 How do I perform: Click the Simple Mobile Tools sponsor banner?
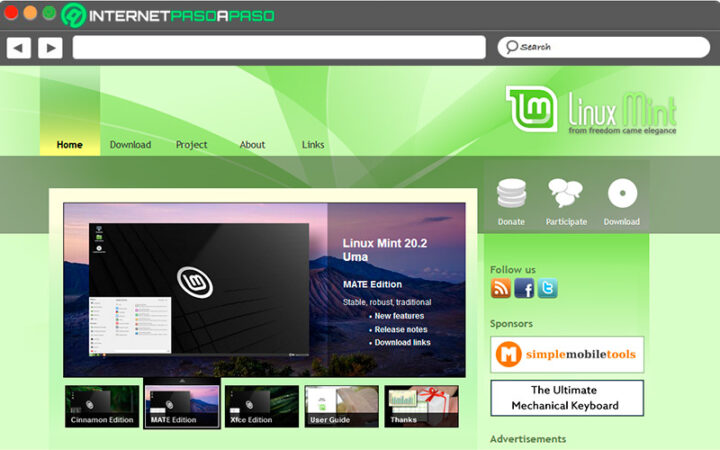(x=567, y=354)
